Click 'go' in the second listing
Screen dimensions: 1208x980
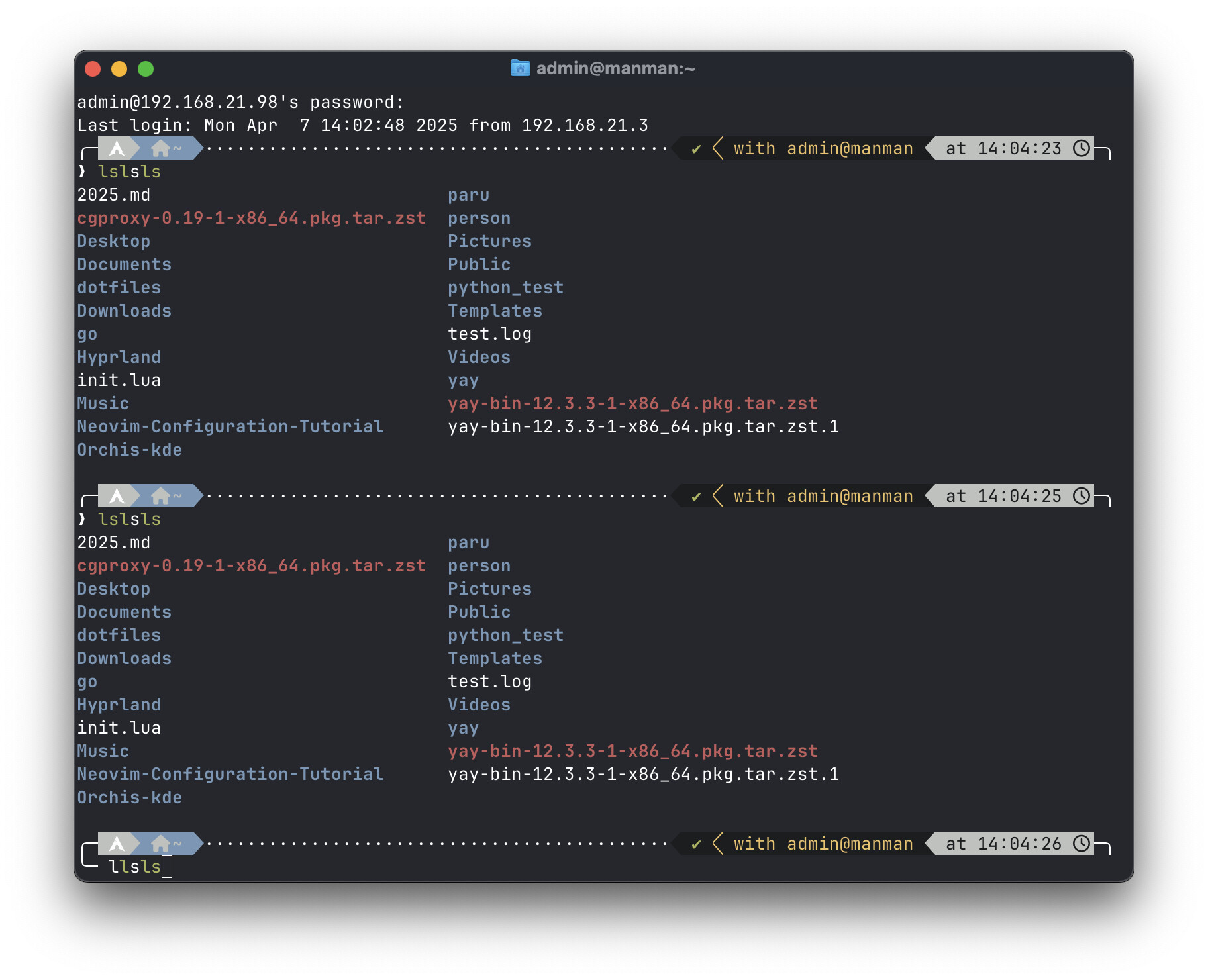pyautogui.click(x=87, y=681)
